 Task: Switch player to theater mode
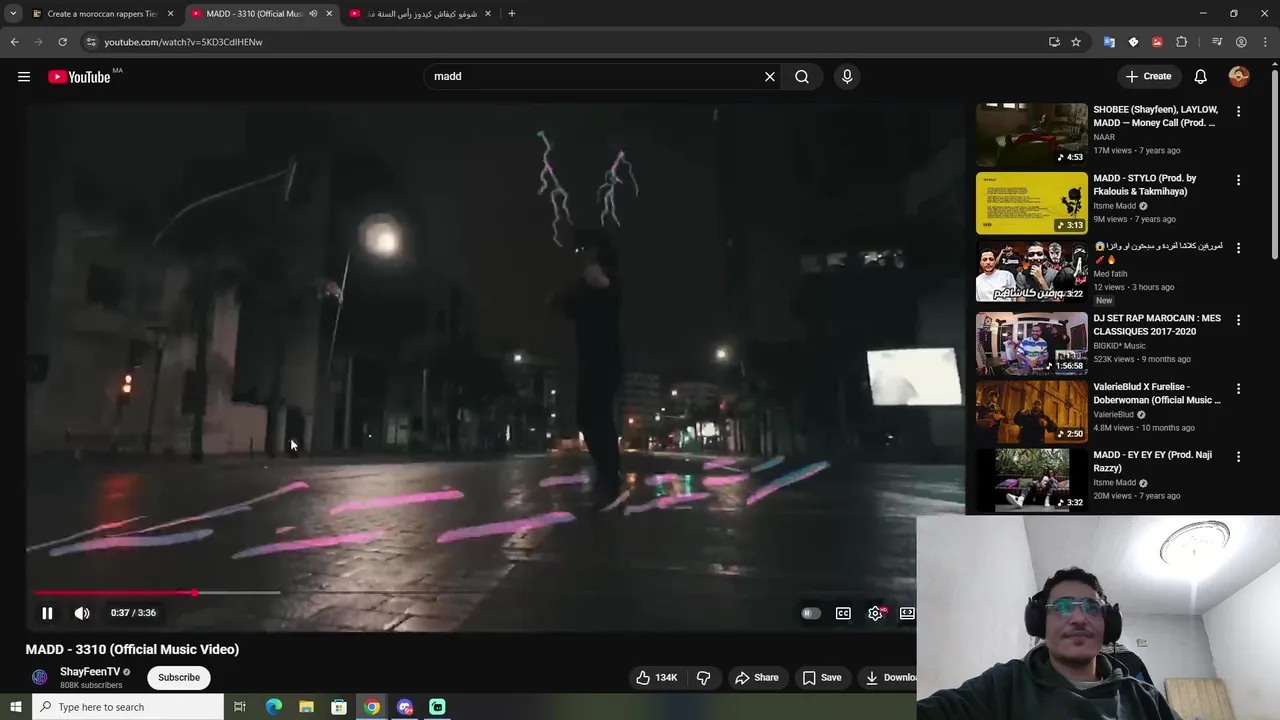(x=907, y=613)
